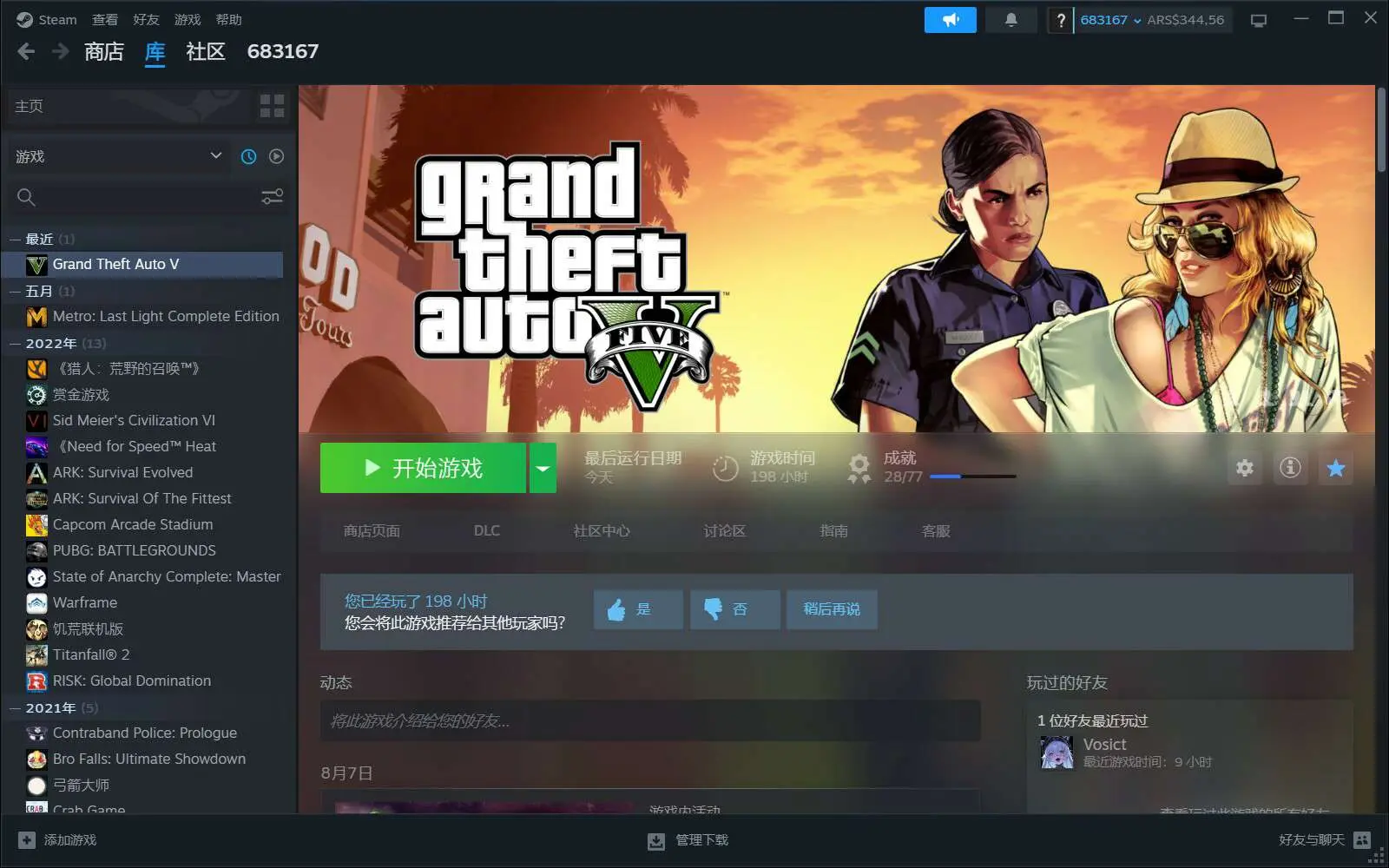Go to the 库 tab
The image size is (1389, 868).
point(155,52)
